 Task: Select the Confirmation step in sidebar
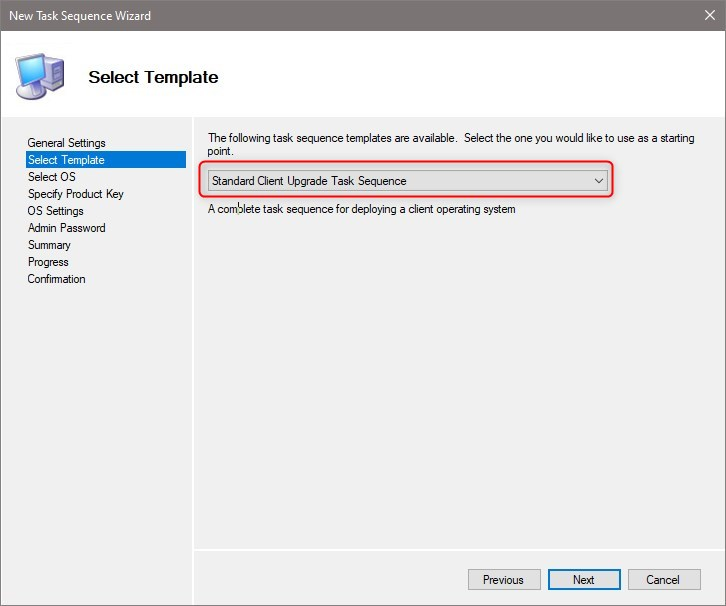56,279
